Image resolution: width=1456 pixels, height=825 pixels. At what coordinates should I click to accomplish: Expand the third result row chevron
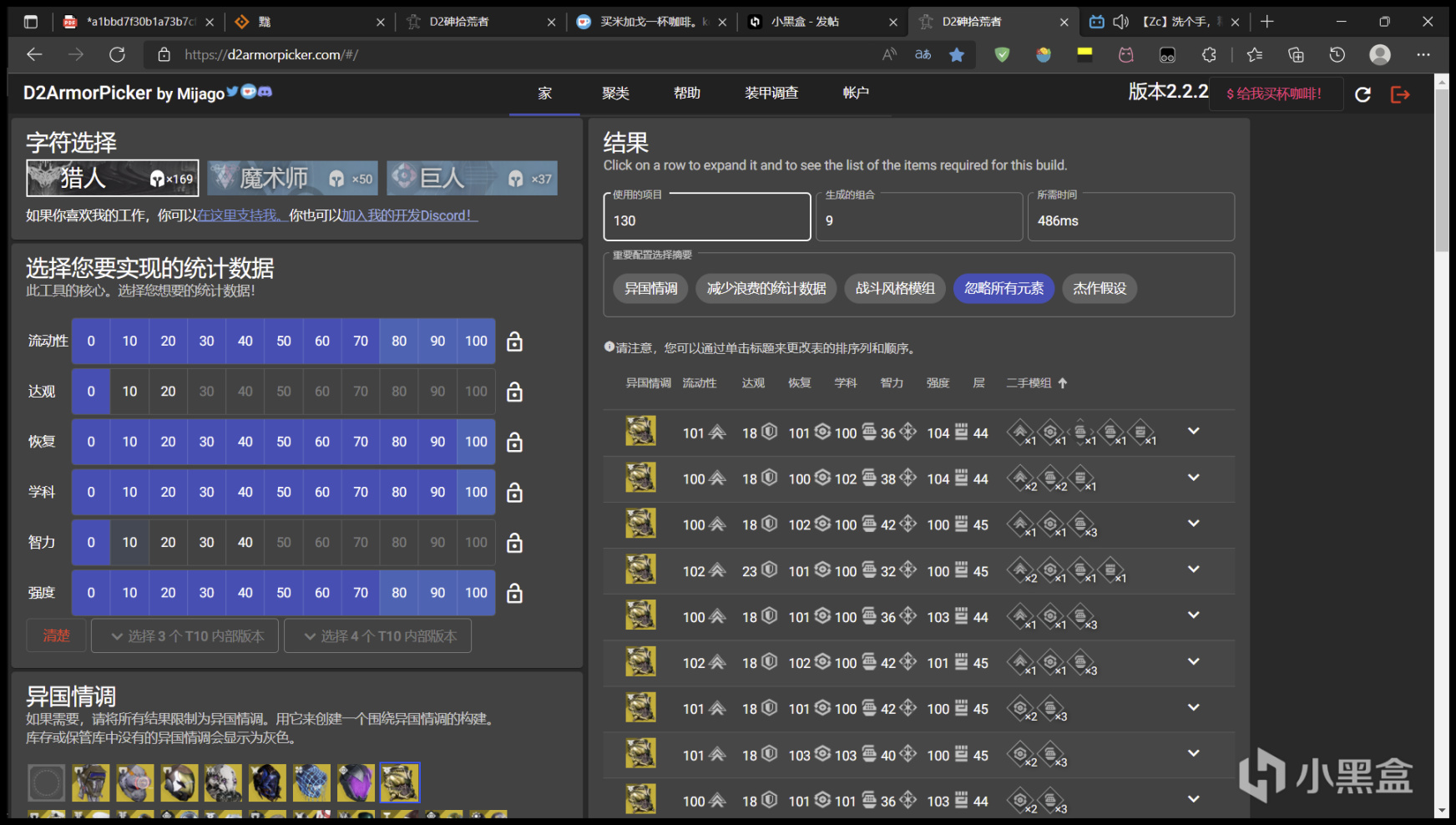click(1194, 524)
